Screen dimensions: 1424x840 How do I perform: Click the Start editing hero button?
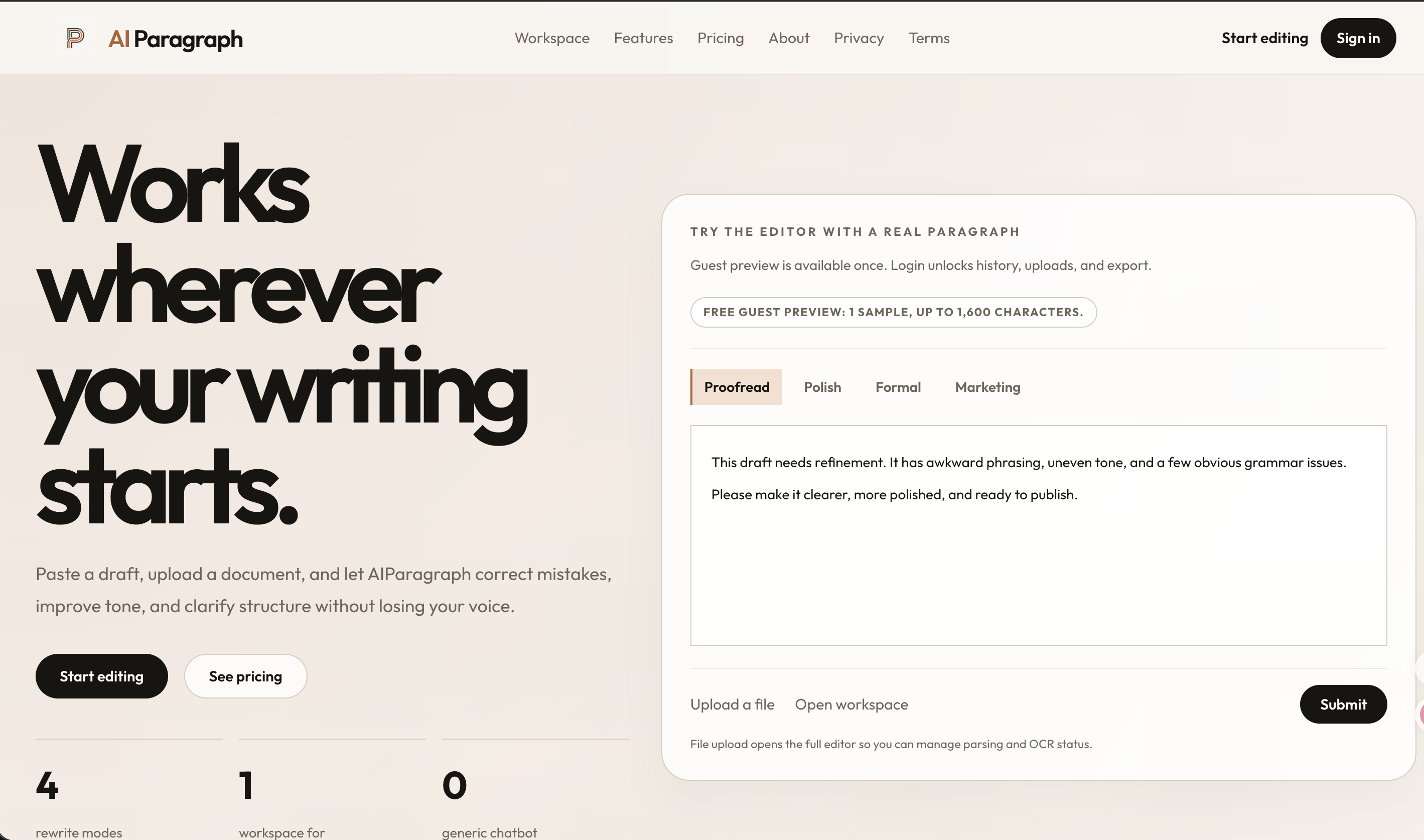click(101, 676)
